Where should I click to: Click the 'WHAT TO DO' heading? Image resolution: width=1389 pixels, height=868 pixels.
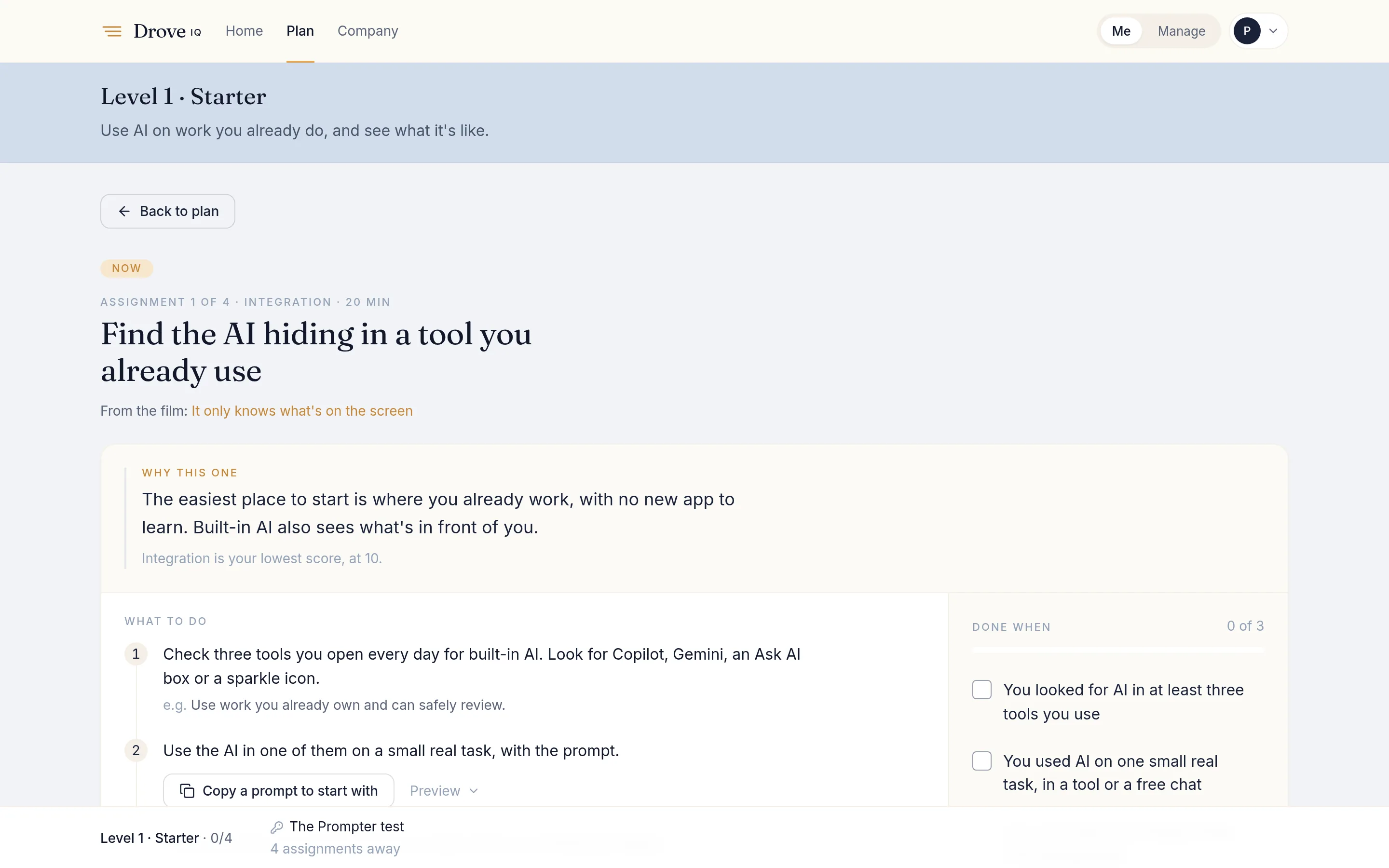(x=165, y=621)
